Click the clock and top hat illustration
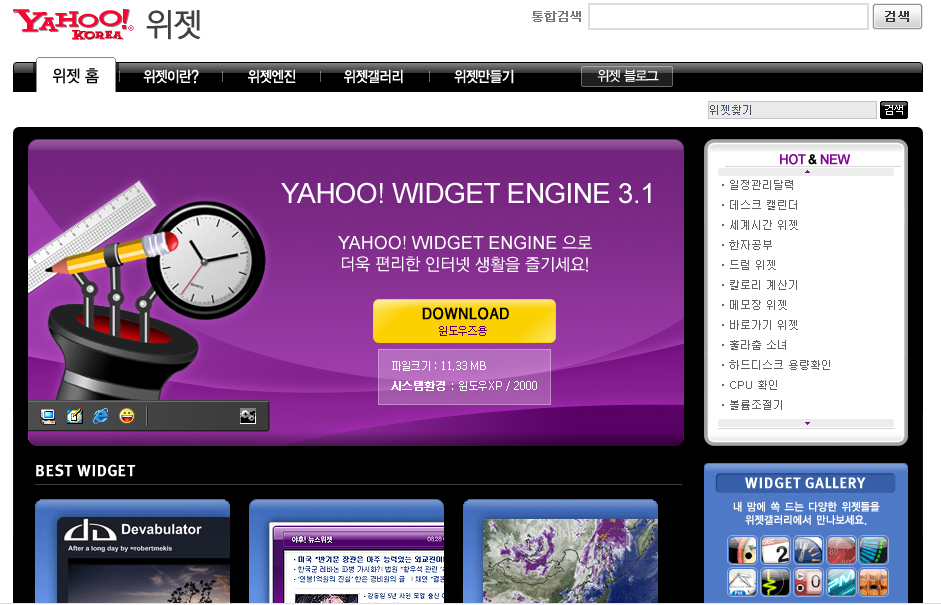Viewport: 941px width, 605px height. point(147,288)
